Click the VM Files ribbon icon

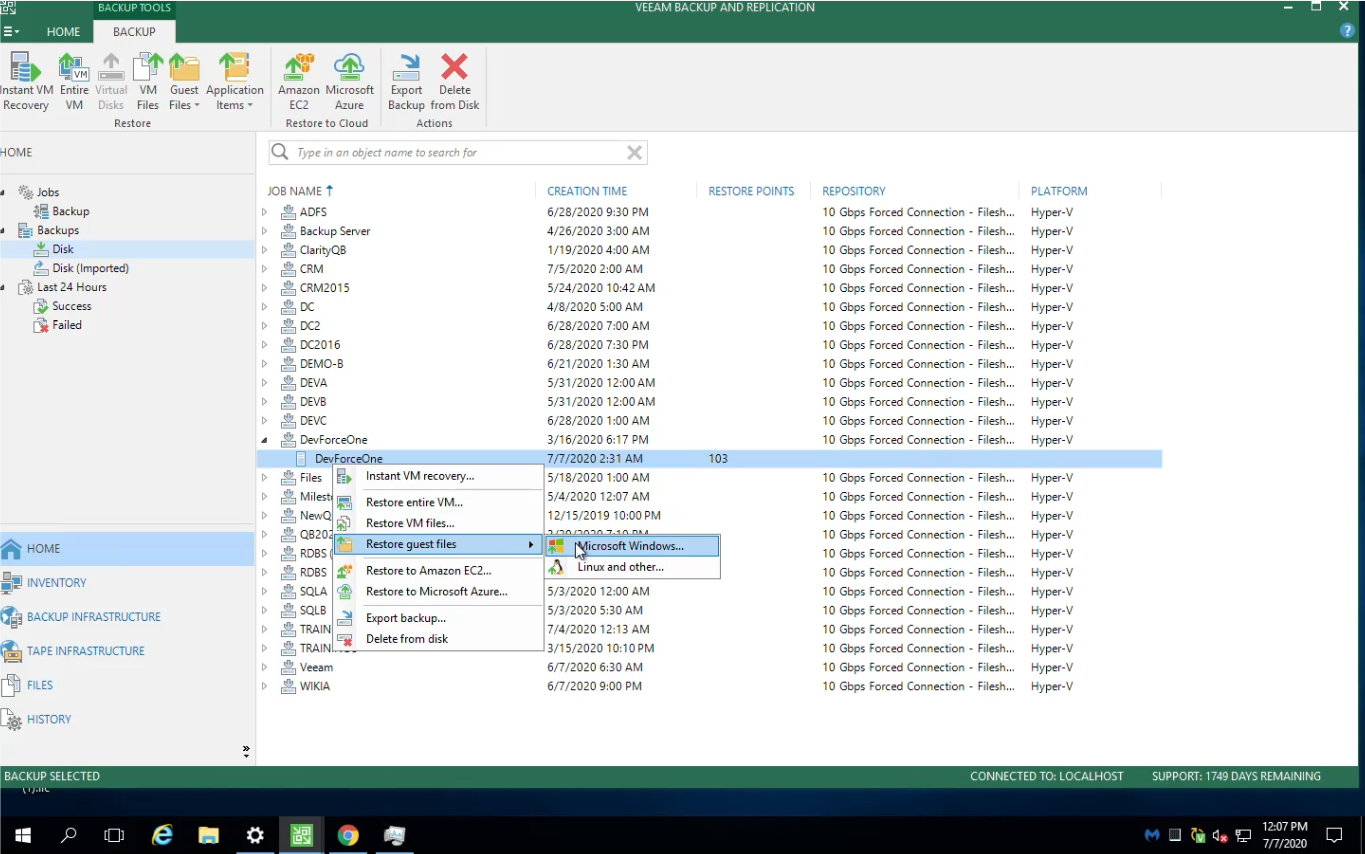coord(148,81)
